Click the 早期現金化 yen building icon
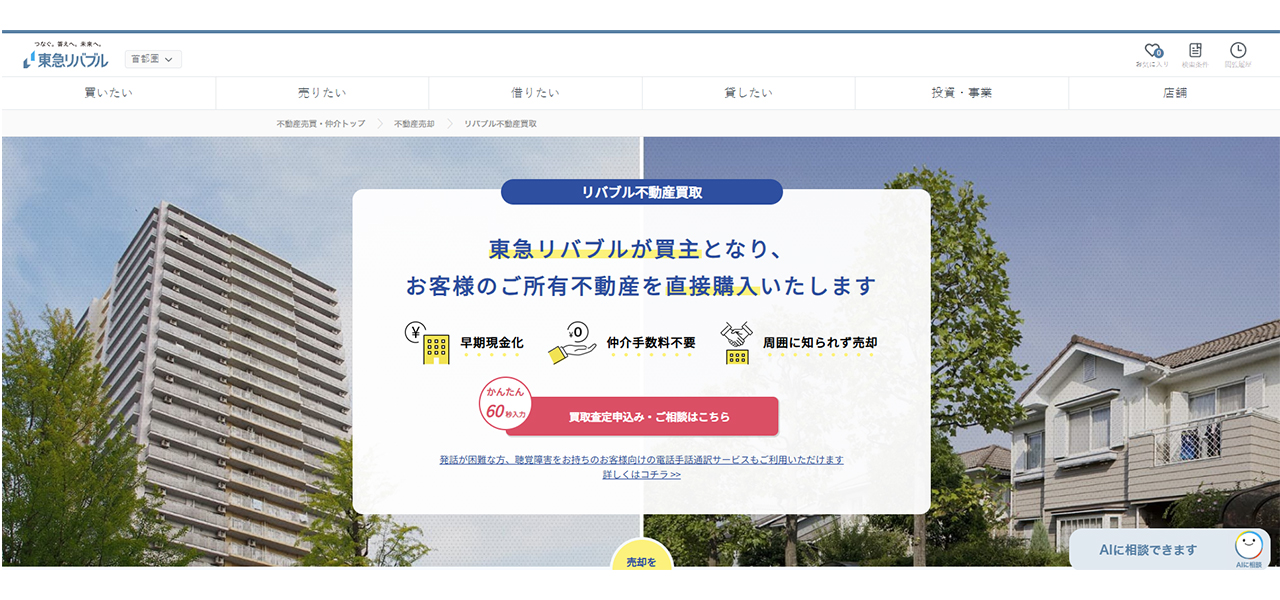 (x=427, y=342)
